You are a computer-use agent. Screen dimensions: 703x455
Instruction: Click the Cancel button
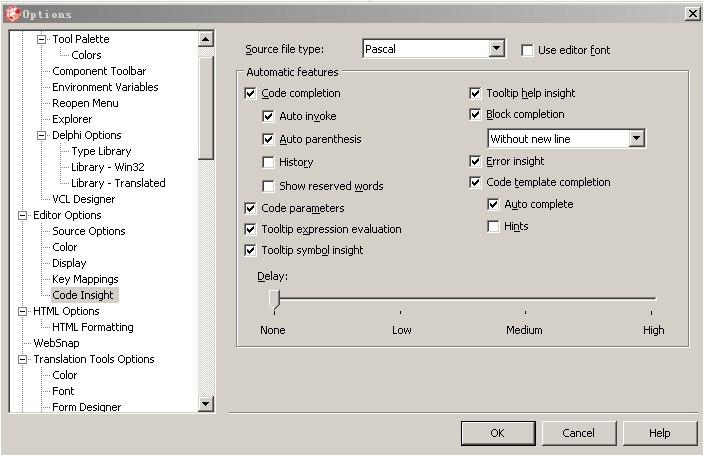point(578,433)
